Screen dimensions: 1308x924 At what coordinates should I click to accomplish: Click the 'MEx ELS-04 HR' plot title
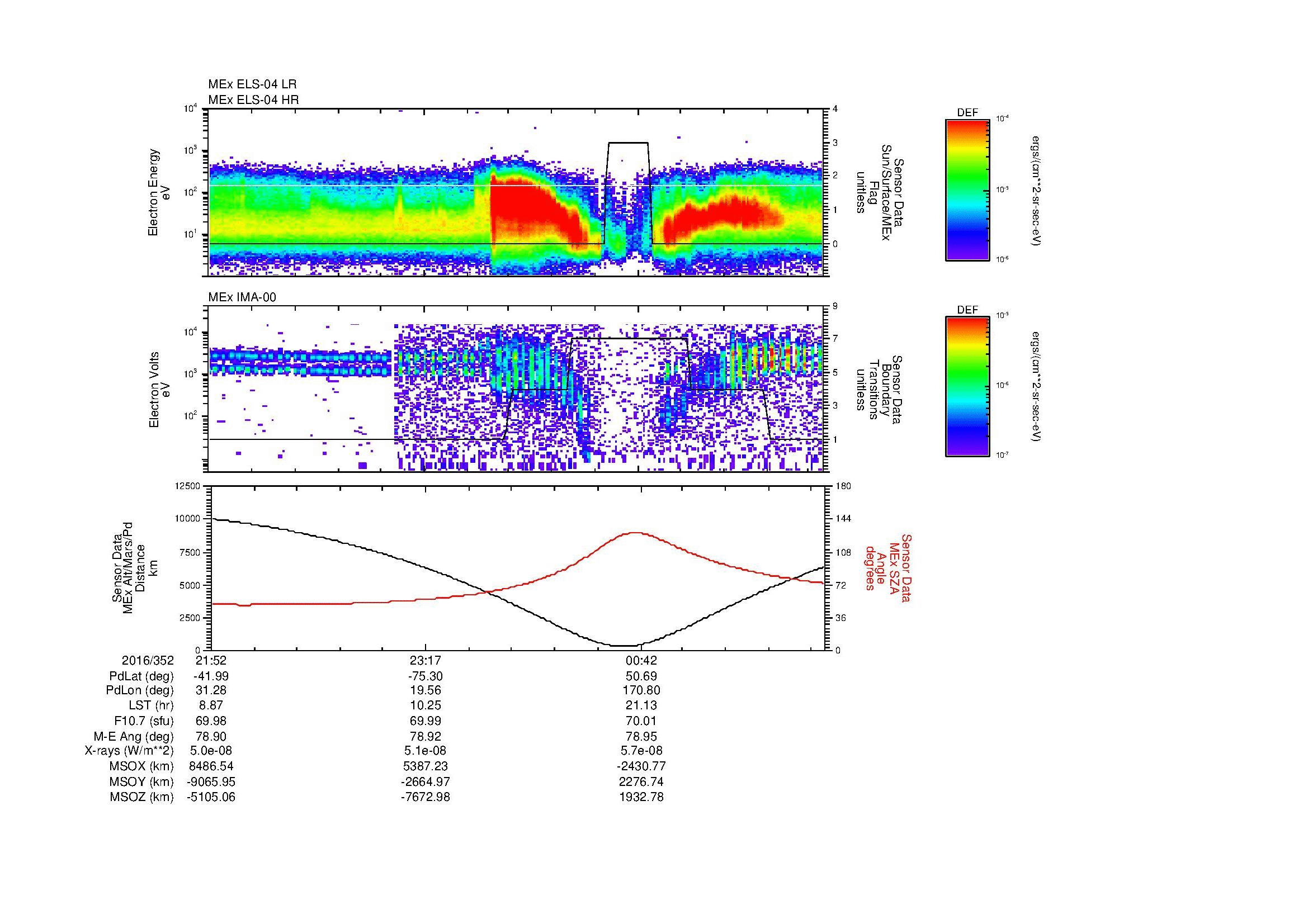coord(253,99)
